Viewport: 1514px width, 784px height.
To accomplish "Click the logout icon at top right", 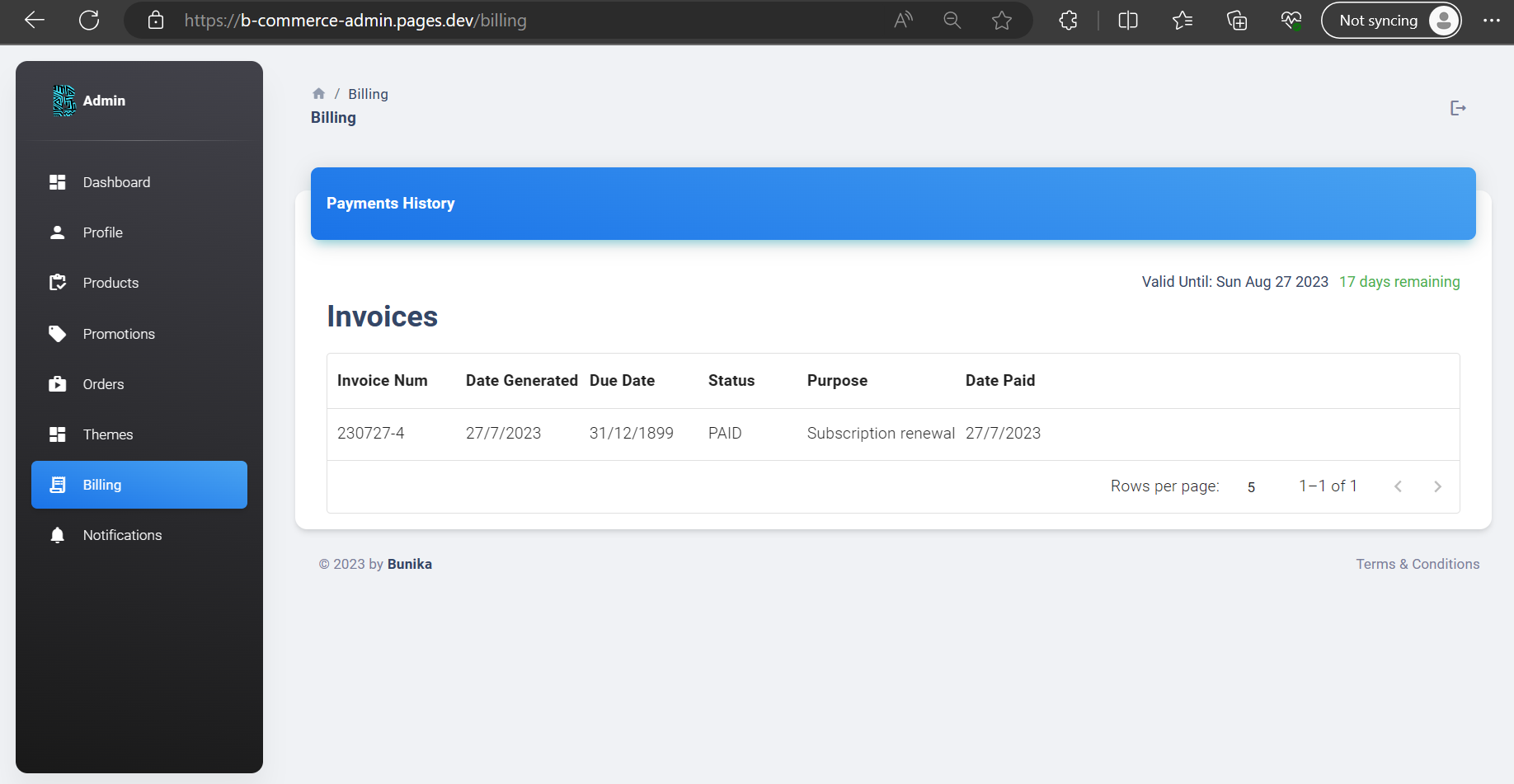I will tap(1458, 107).
